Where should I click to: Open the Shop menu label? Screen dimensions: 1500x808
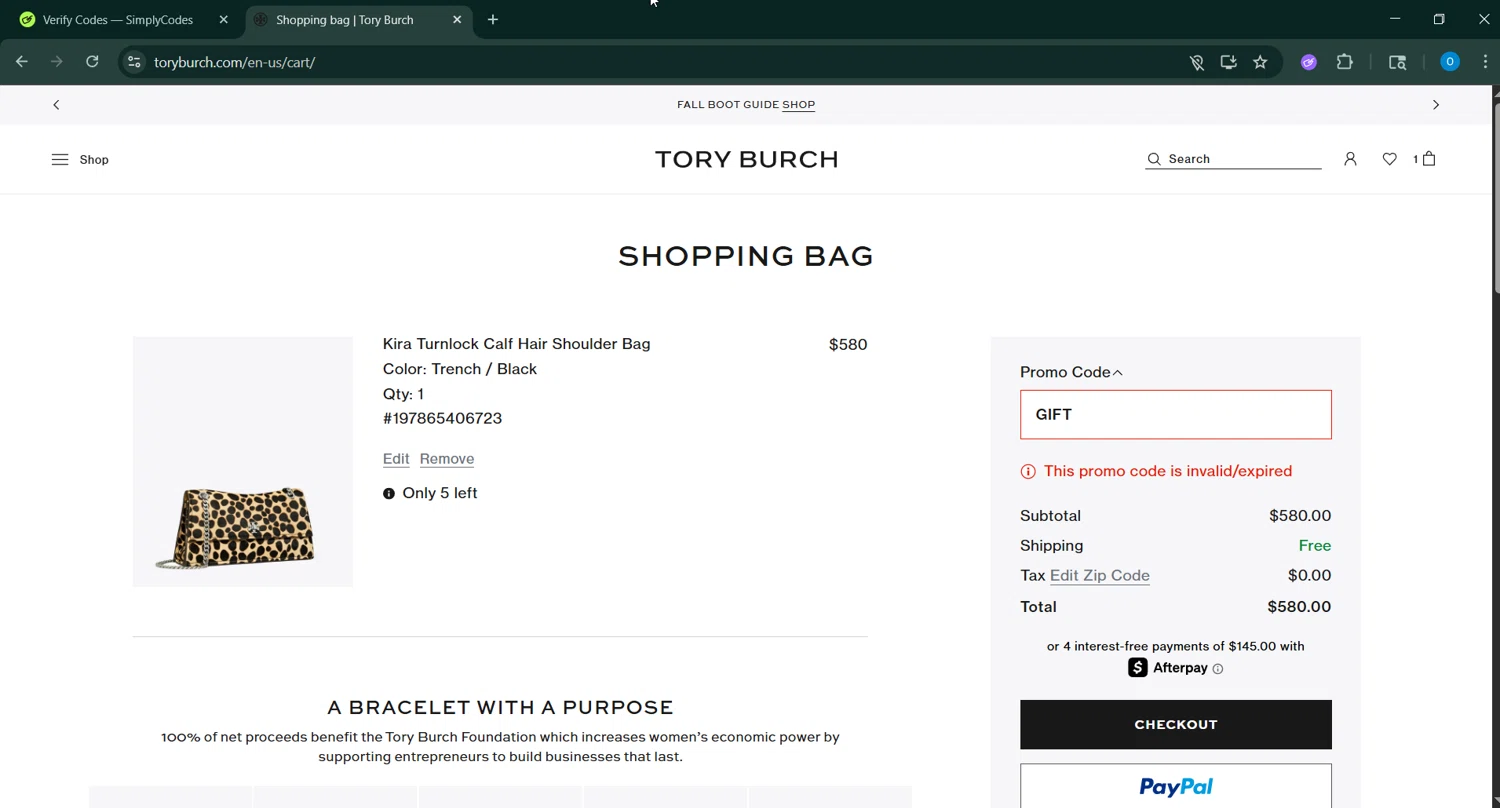tap(94, 160)
